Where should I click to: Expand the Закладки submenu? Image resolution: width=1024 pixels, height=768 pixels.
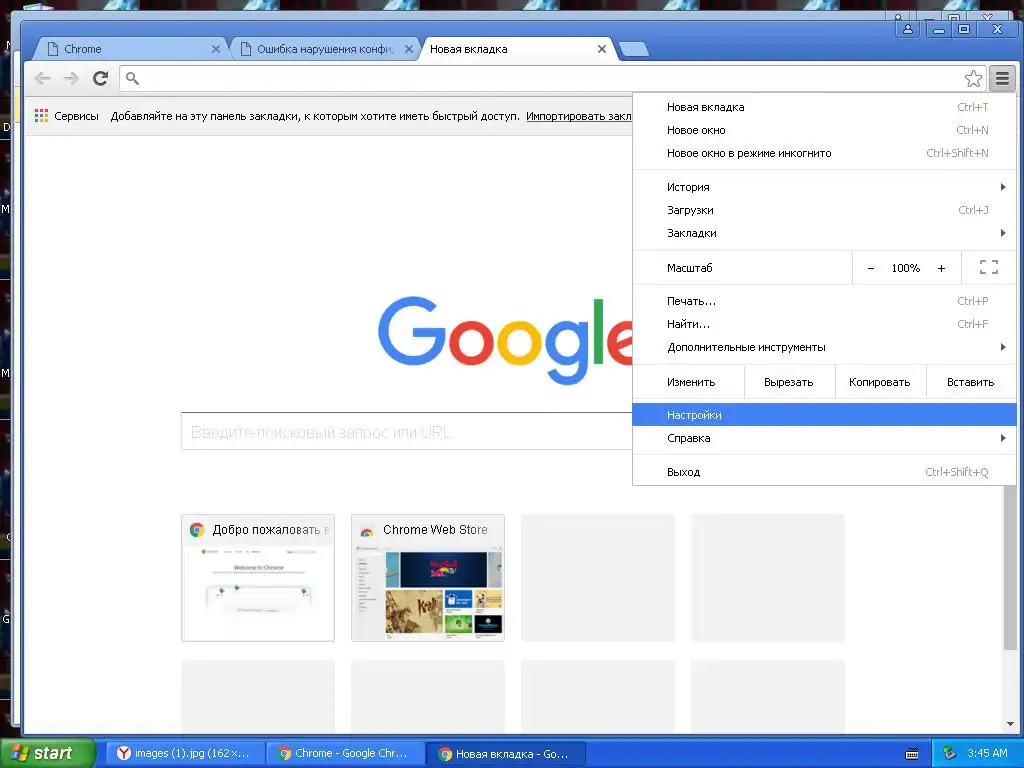pyautogui.click(x=824, y=233)
